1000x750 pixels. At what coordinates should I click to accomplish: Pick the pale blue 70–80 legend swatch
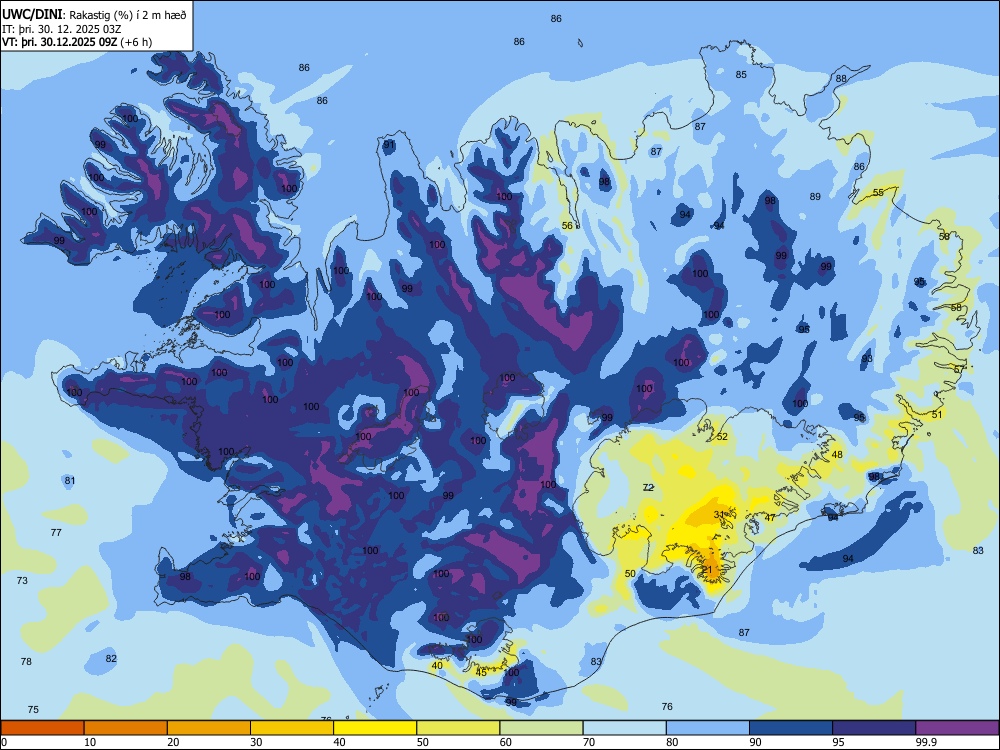(624, 728)
